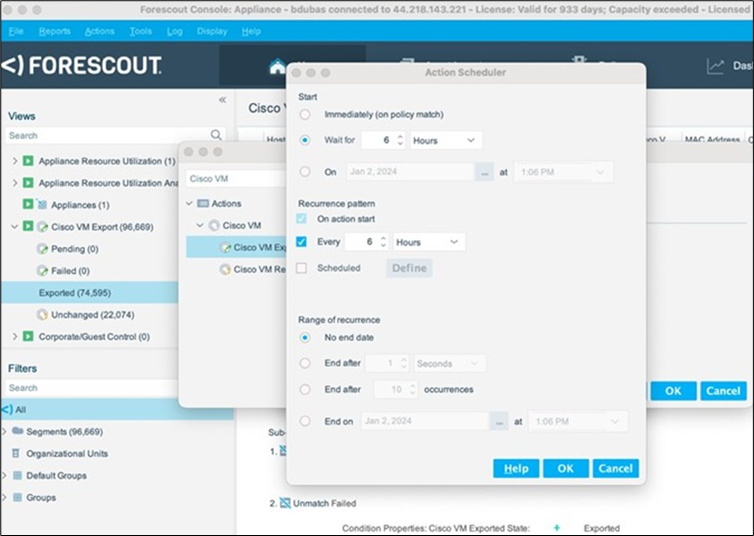Viewport: 754px width, 536px height.
Task: Click Wait for value stepper arrows
Action: (x=400, y=140)
